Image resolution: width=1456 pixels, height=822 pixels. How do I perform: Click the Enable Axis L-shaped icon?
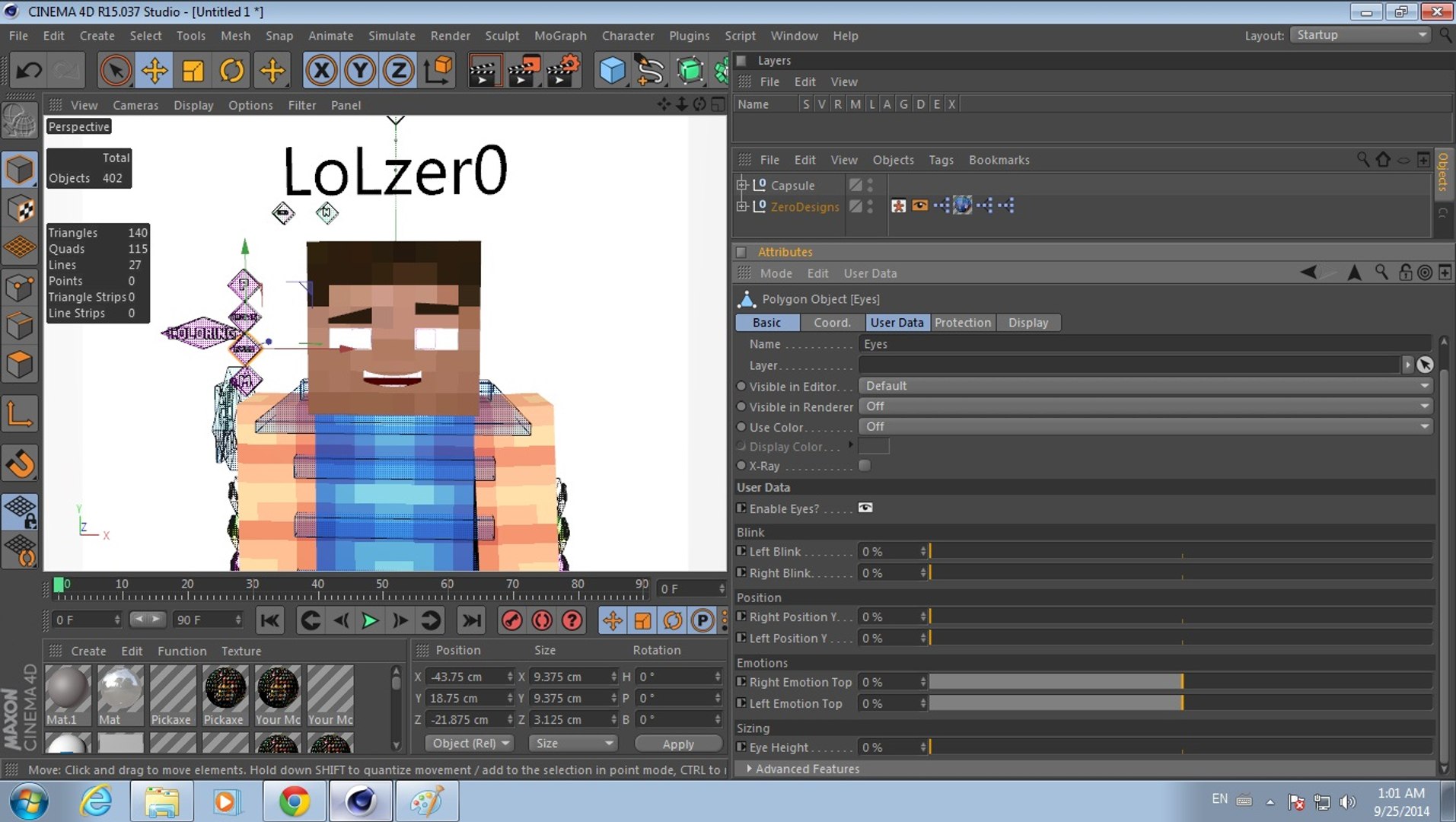[20, 414]
